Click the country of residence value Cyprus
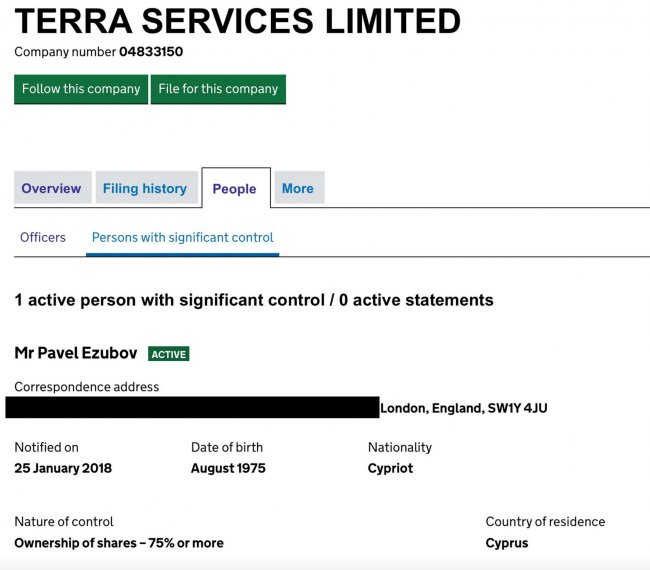This screenshot has width=650, height=570. point(507,543)
